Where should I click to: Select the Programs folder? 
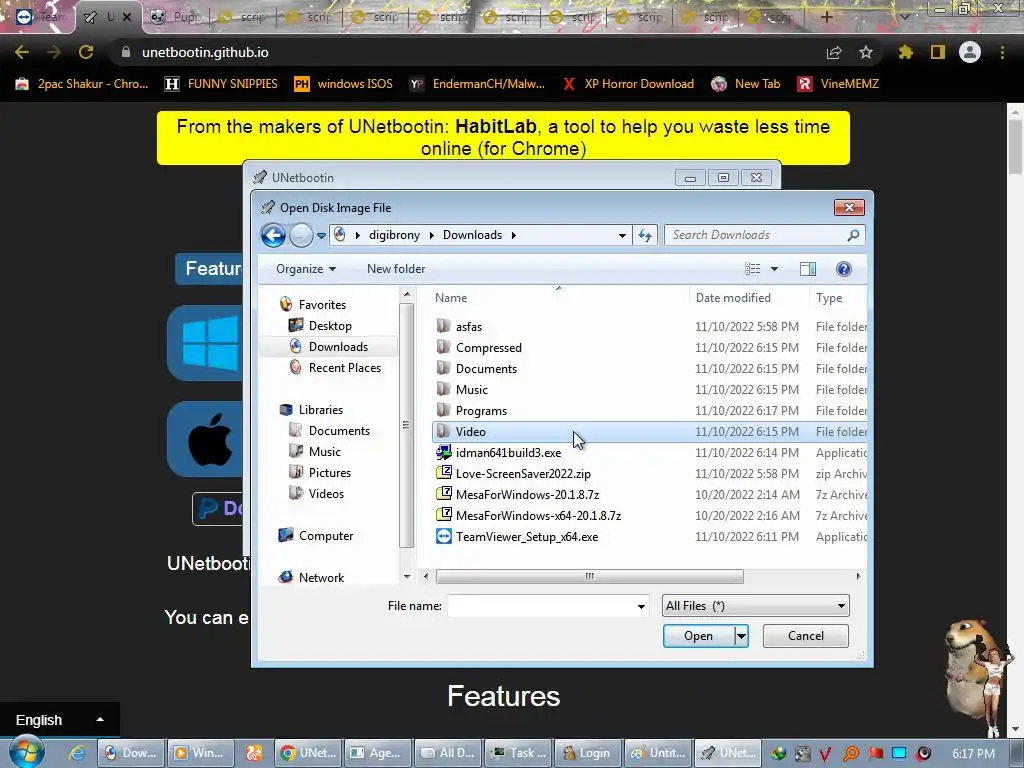click(x=472, y=410)
